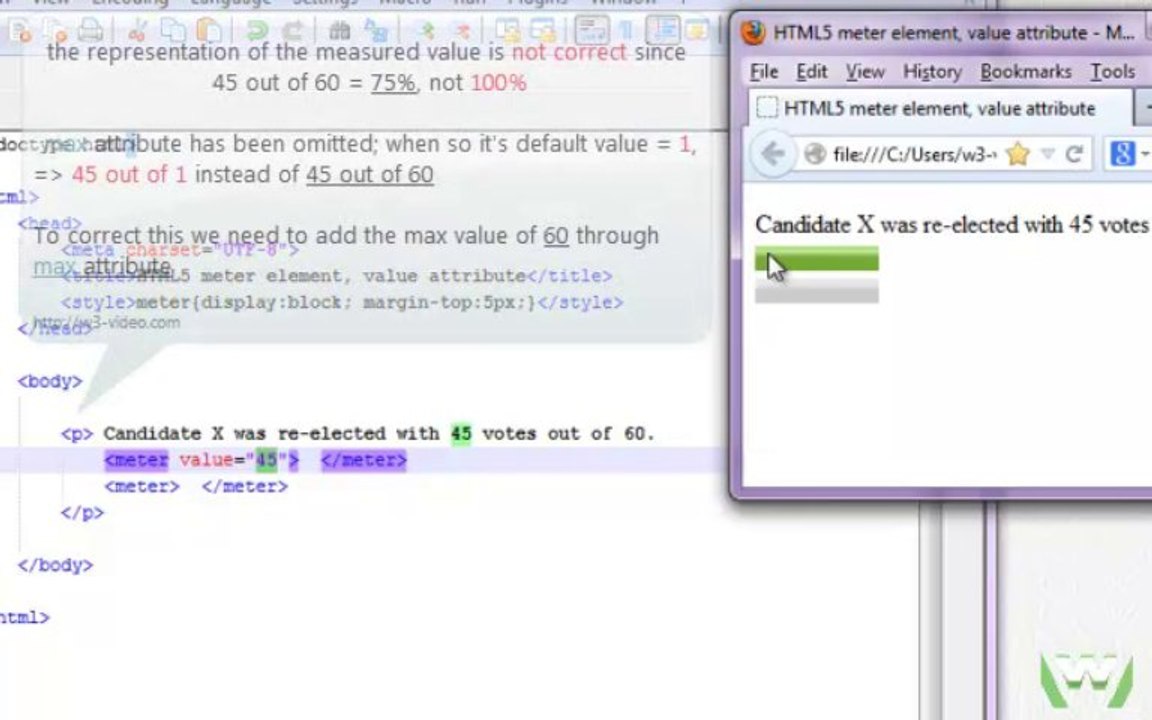Reload the page in Firefox
The height and width of the screenshot is (720, 1152).
click(x=1075, y=154)
